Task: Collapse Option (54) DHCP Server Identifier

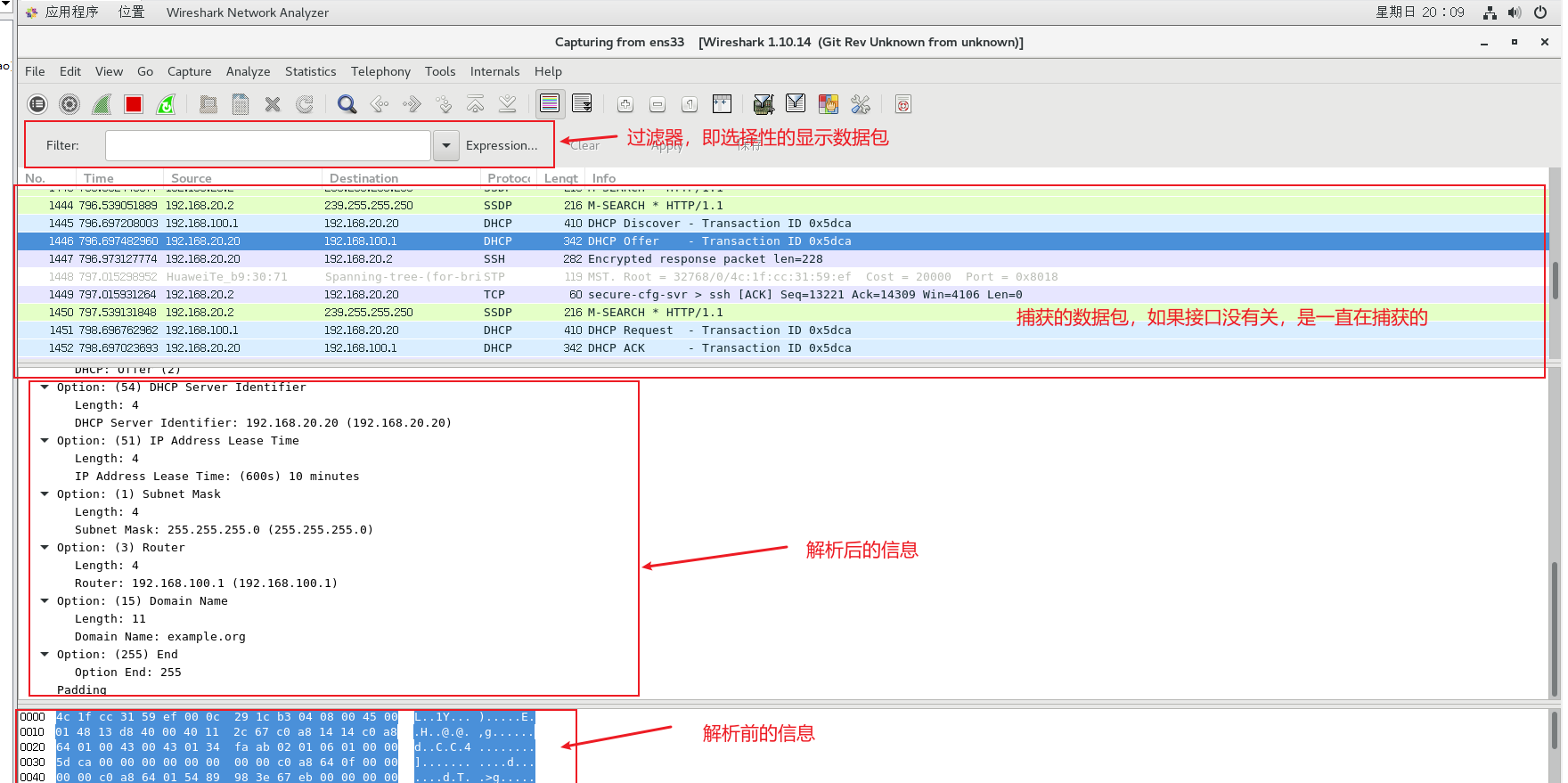Action: (x=45, y=387)
